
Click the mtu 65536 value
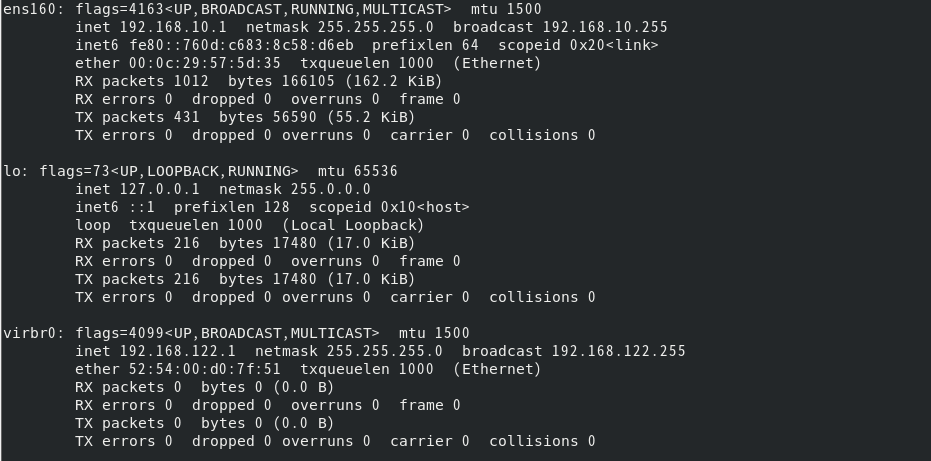click(371, 171)
